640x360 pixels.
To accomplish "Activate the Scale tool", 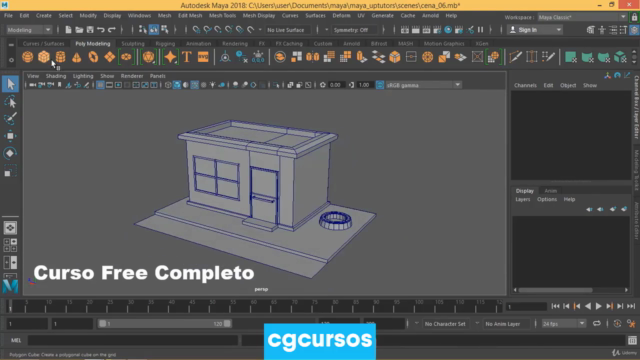I will click(x=10, y=171).
